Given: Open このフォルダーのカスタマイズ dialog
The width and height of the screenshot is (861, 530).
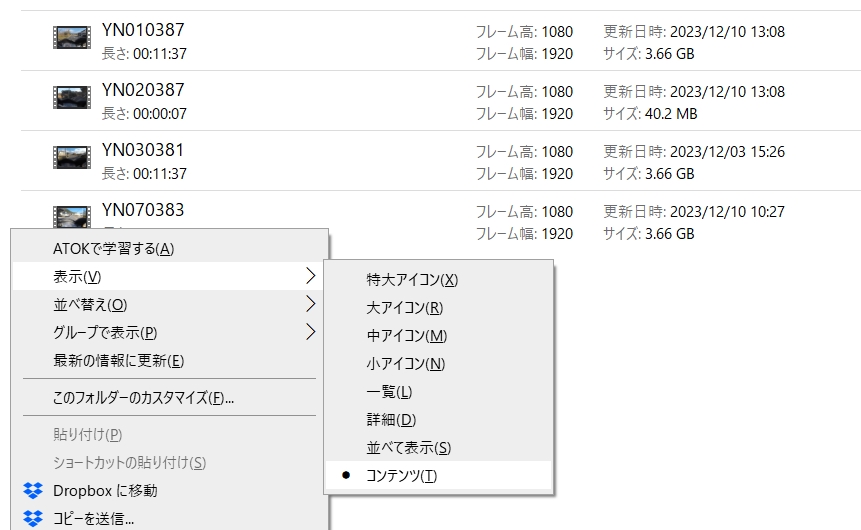Looking at the screenshot, I should click(143, 398).
